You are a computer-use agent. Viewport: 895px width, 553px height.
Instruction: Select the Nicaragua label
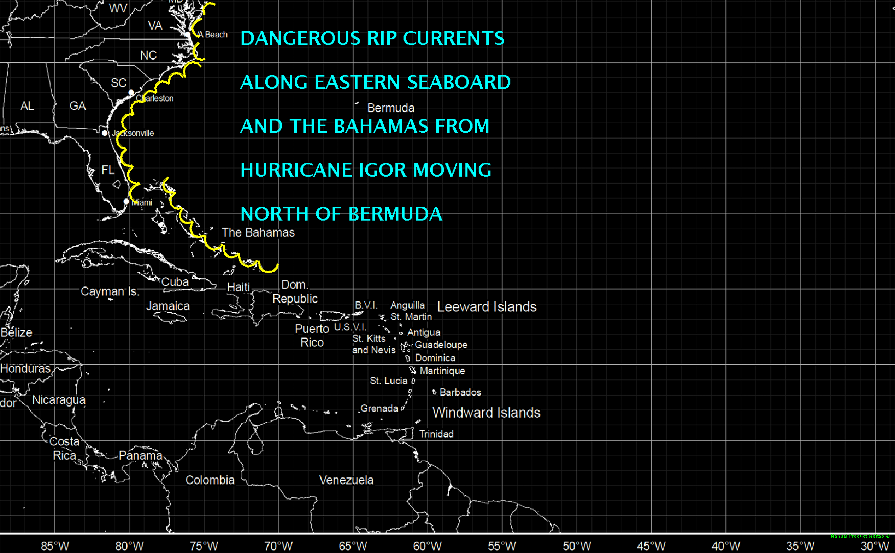click(59, 400)
